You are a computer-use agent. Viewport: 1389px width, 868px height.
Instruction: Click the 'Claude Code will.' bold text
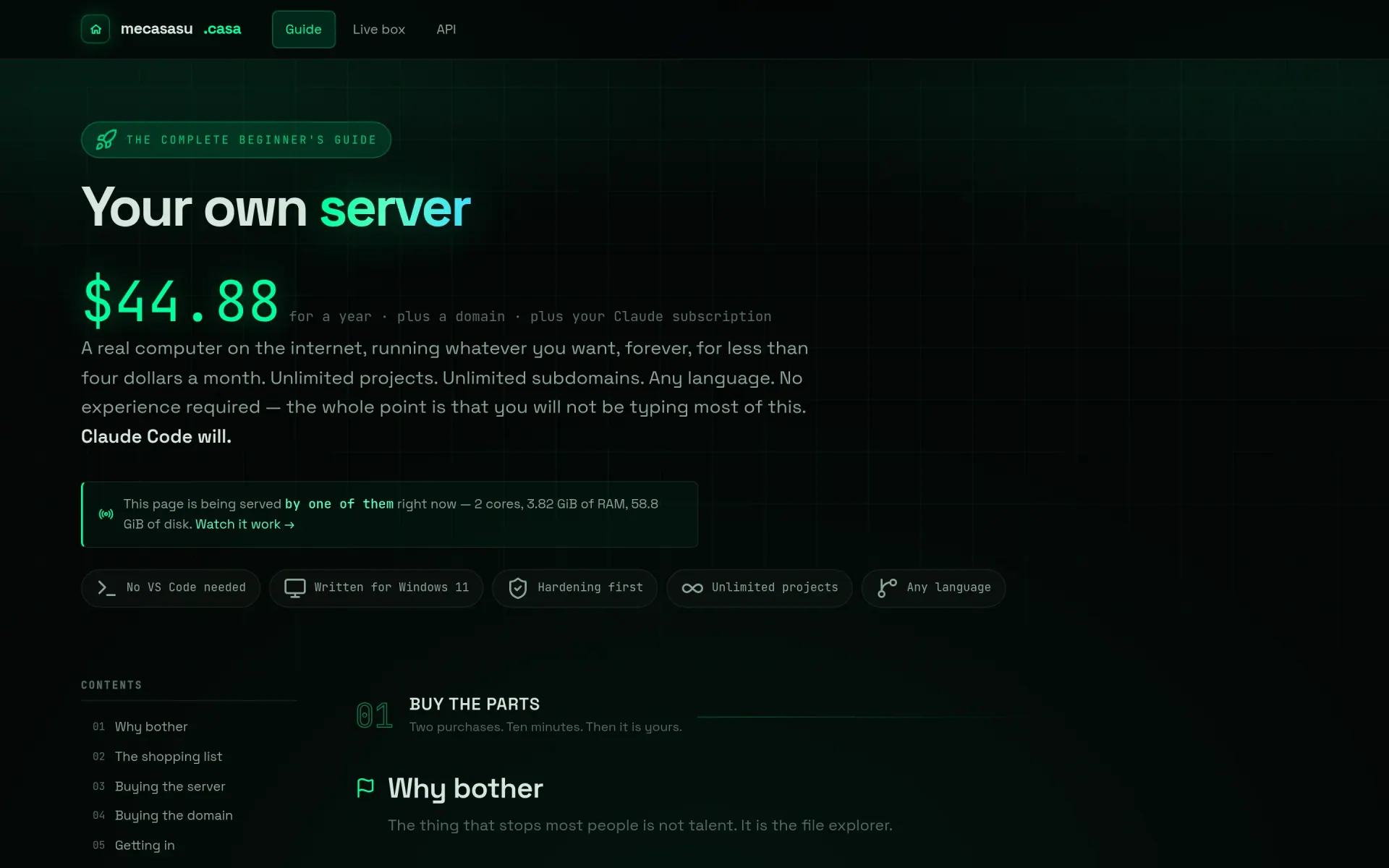click(x=156, y=436)
